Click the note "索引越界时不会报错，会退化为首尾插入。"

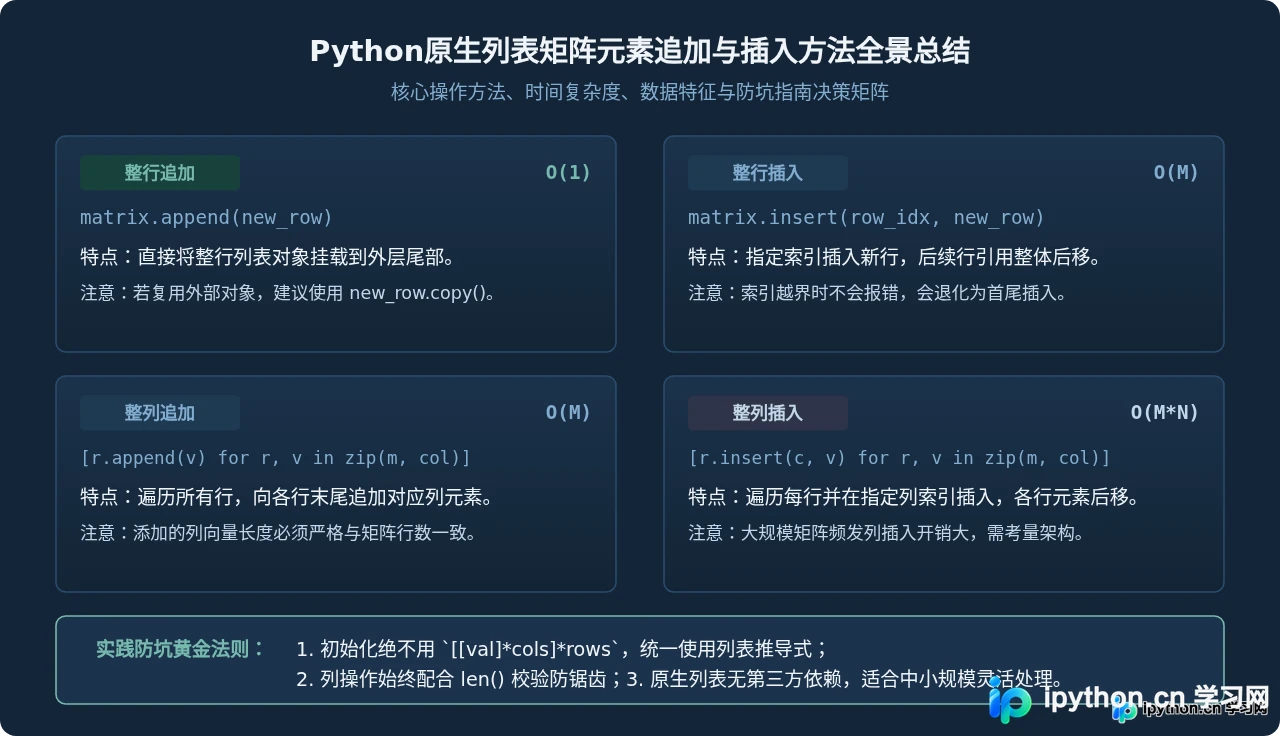pyautogui.click(x=878, y=293)
